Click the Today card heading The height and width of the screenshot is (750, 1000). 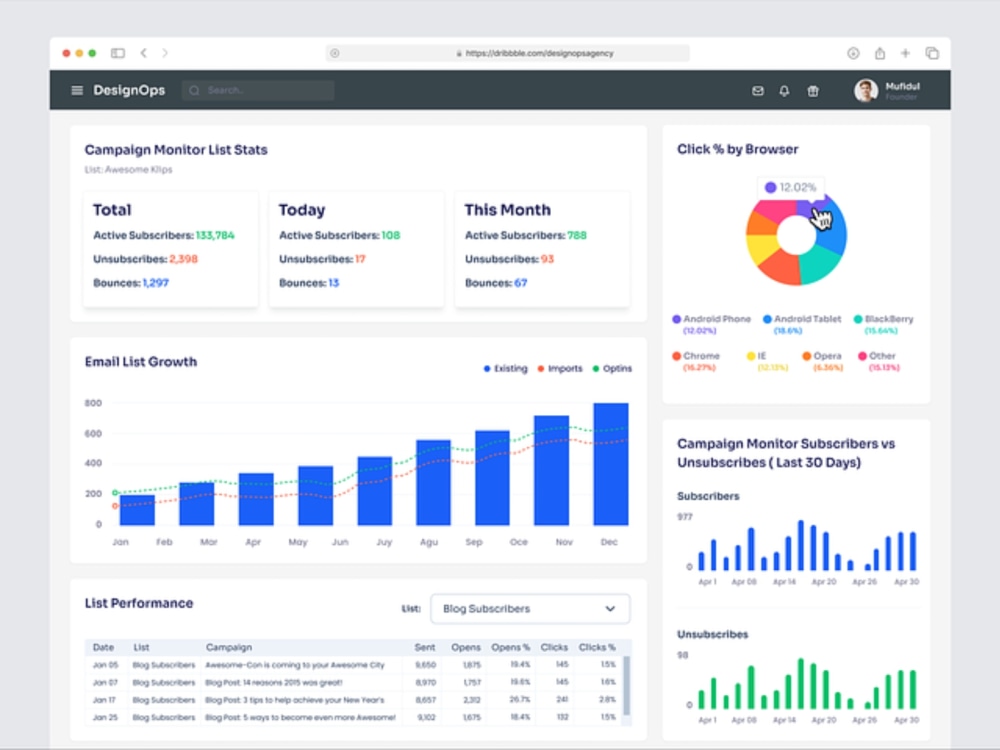point(302,210)
